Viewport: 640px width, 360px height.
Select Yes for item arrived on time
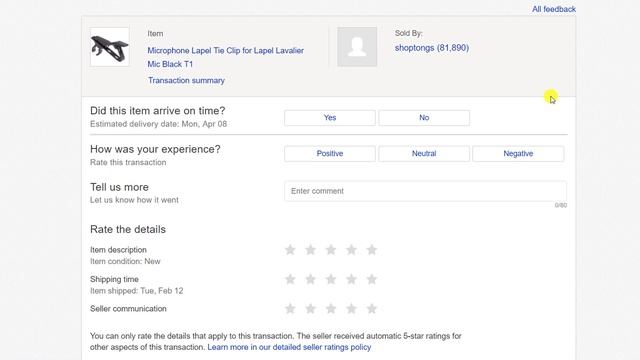coord(330,118)
